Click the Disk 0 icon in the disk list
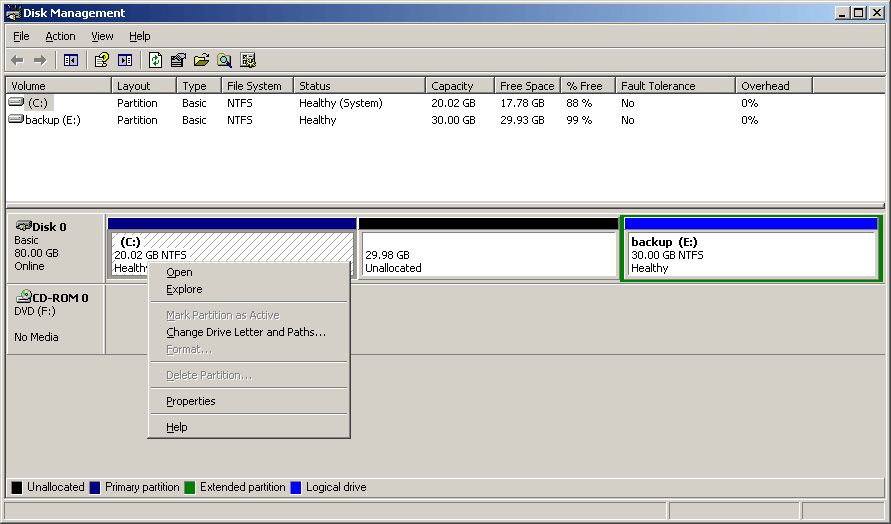 pyautogui.click(x=22, y=227)
